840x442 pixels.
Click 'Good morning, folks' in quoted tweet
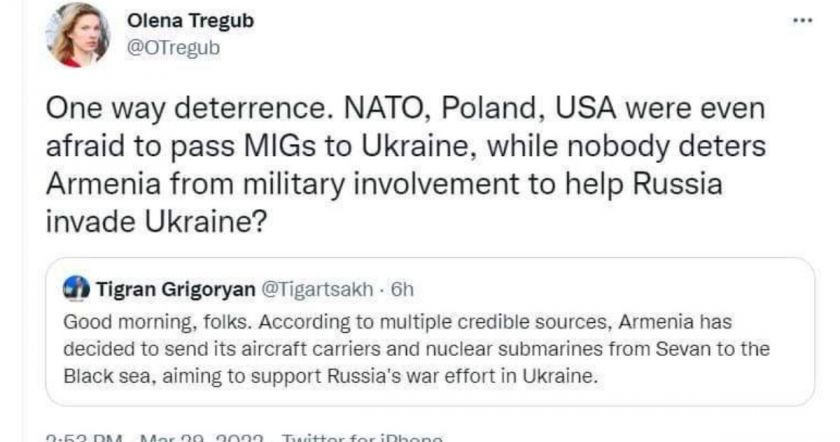pos(135,323)
